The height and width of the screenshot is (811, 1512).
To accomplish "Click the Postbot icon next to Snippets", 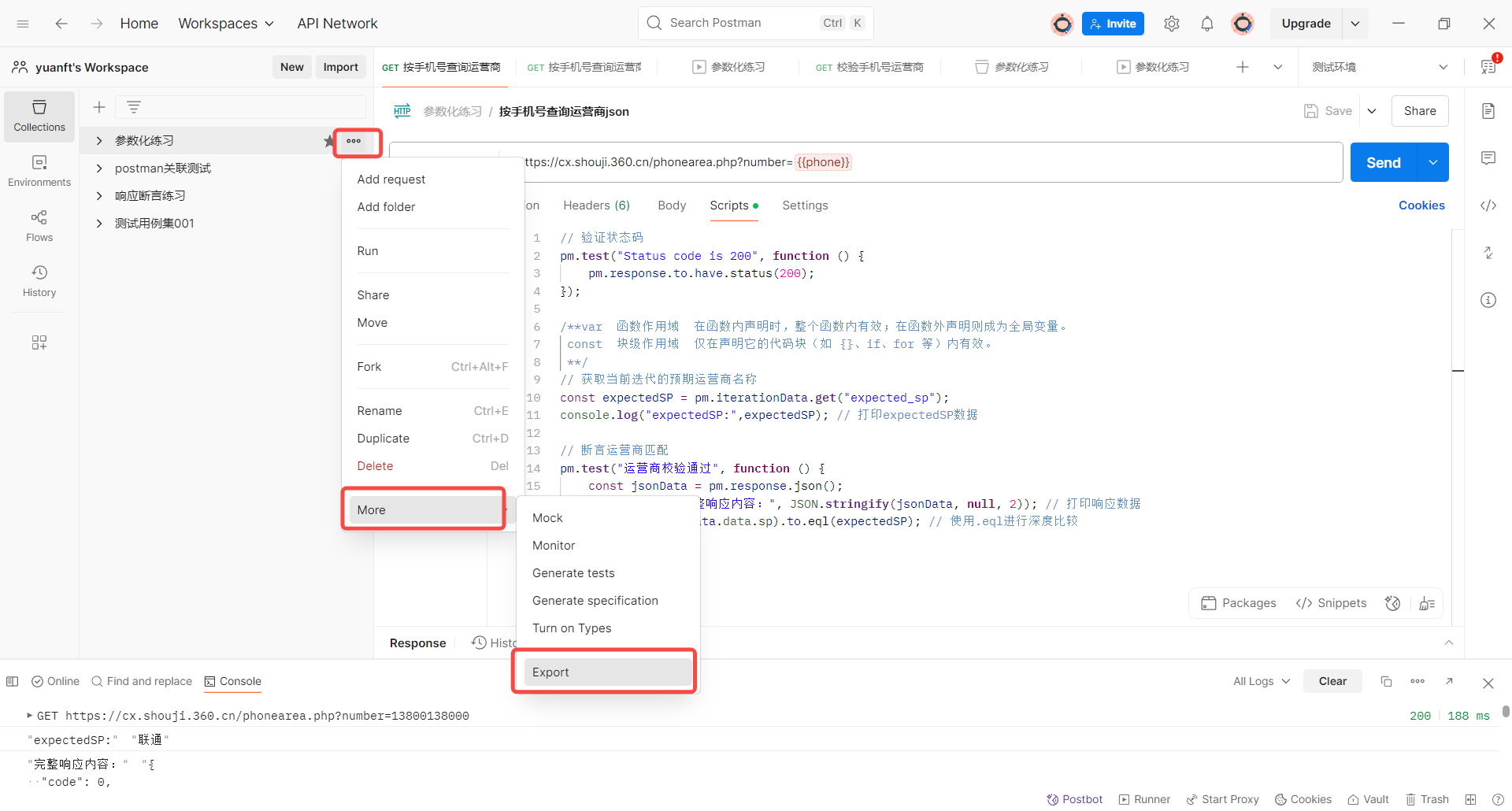I will pos(1393,603).
